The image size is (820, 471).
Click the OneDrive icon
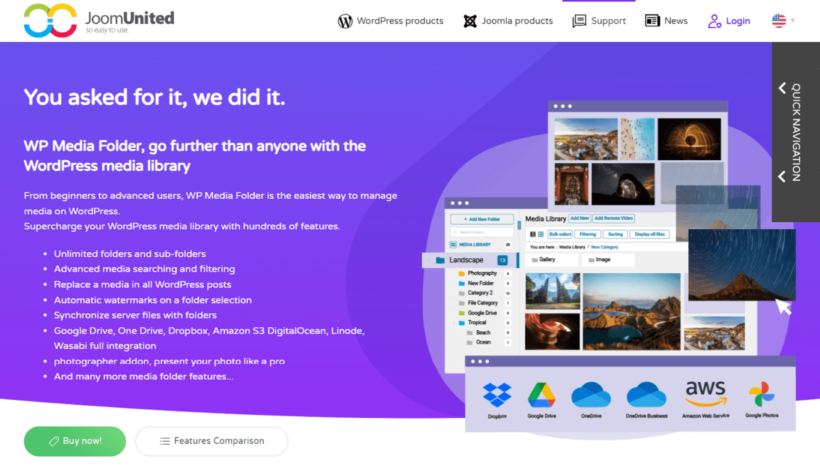[591, 395]
